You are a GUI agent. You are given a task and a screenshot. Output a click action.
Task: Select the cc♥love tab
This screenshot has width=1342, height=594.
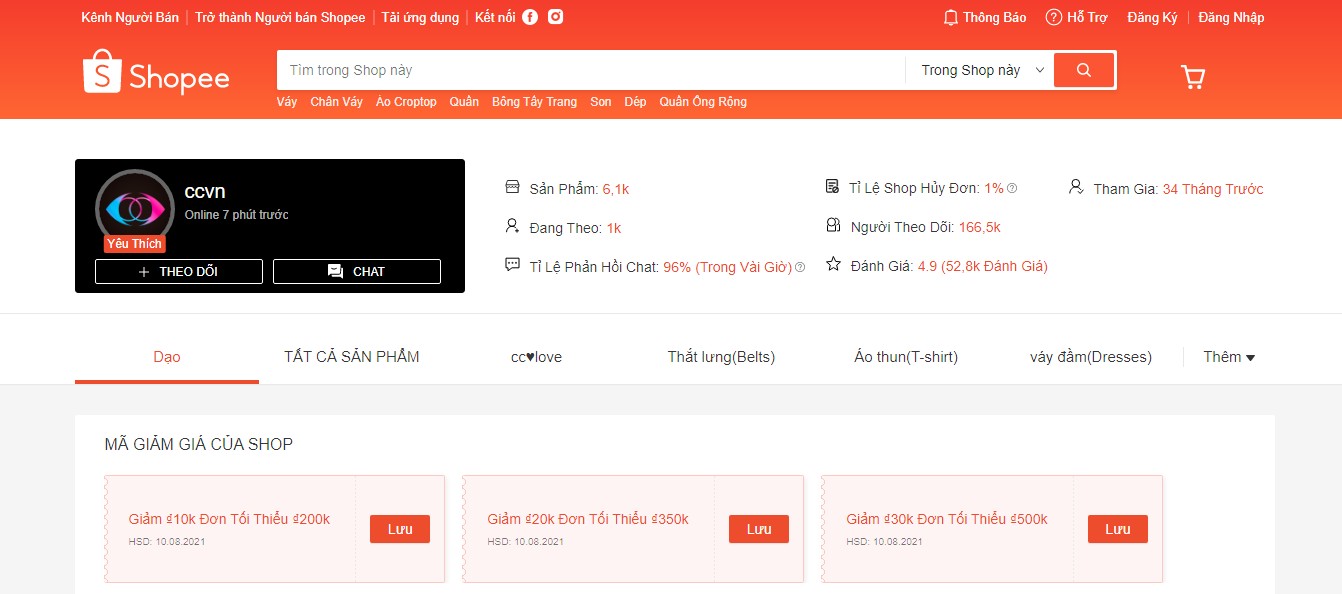536,357
